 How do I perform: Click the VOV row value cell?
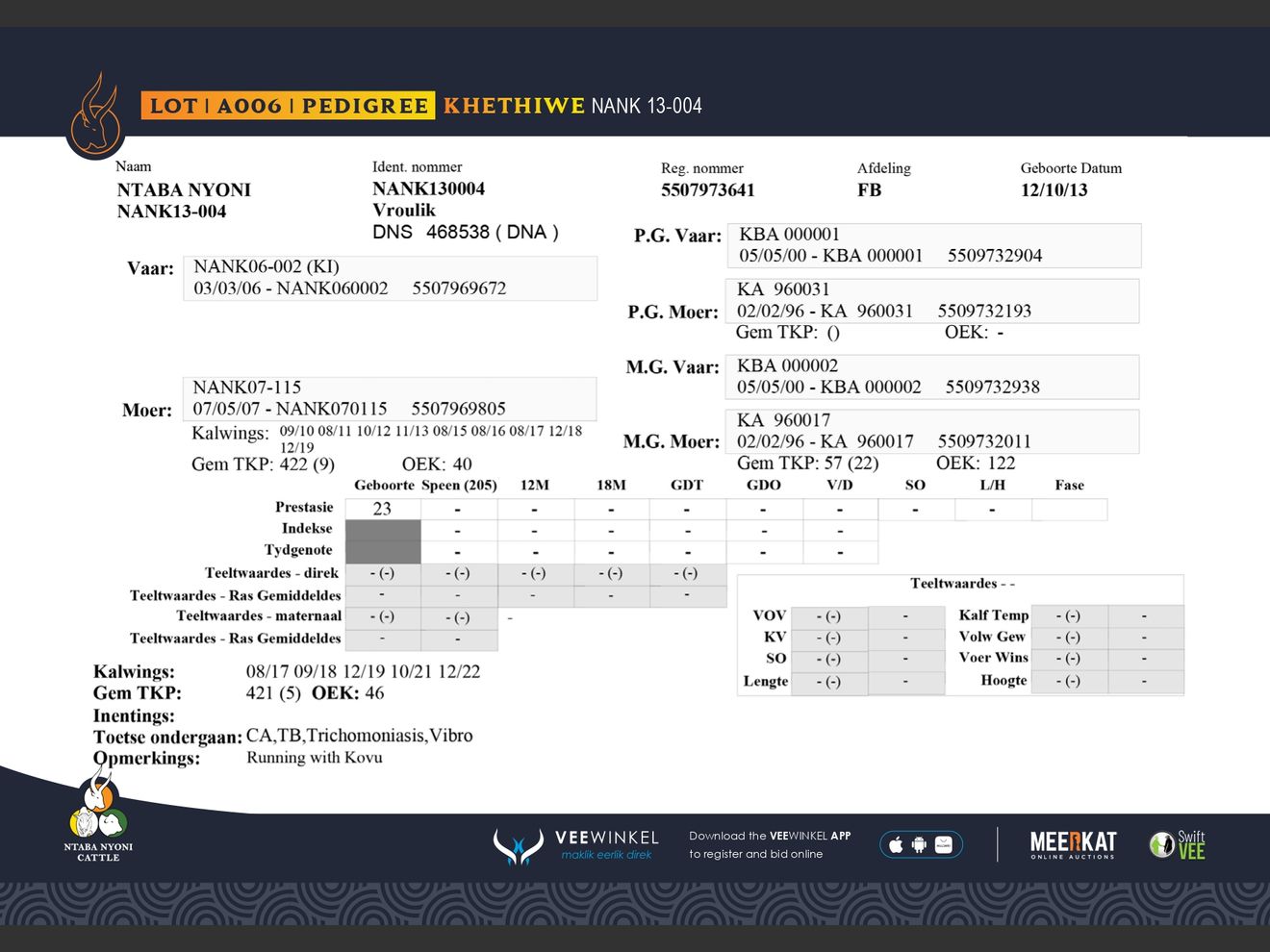[827, 616]
